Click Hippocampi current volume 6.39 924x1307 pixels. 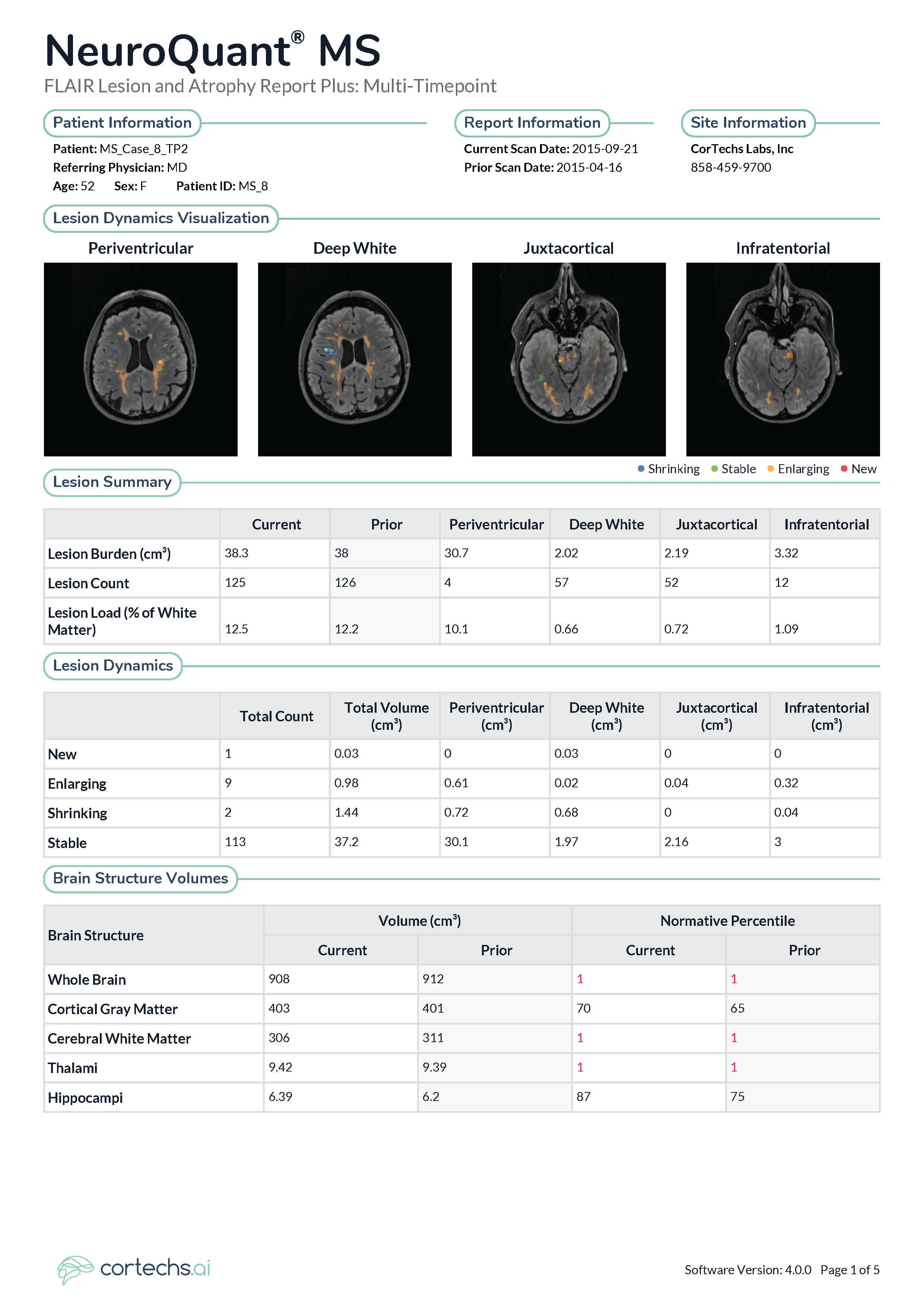pos(280,1098)
